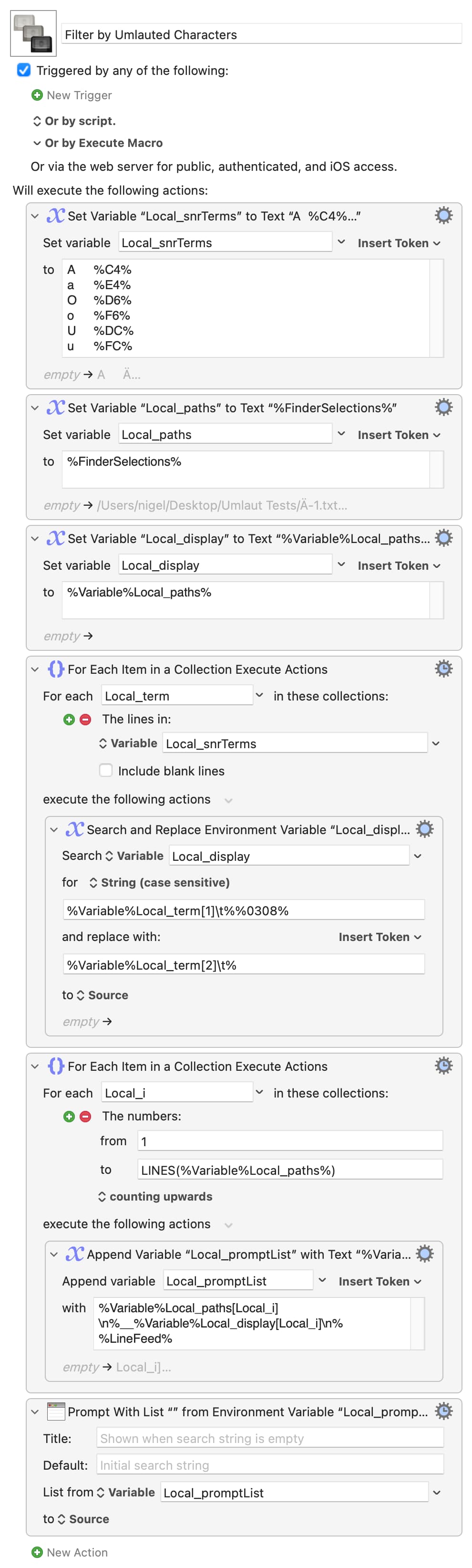Click the macro icon next to the name
The width and height of the screenshot is (472, 1568).
(33, 33)
